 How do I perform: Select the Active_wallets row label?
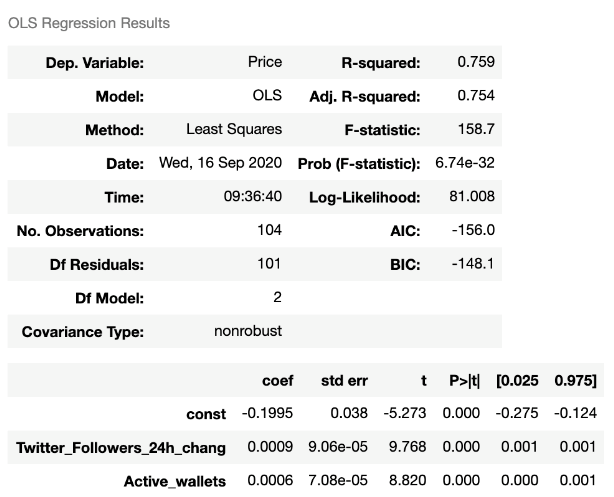(174, 482)
